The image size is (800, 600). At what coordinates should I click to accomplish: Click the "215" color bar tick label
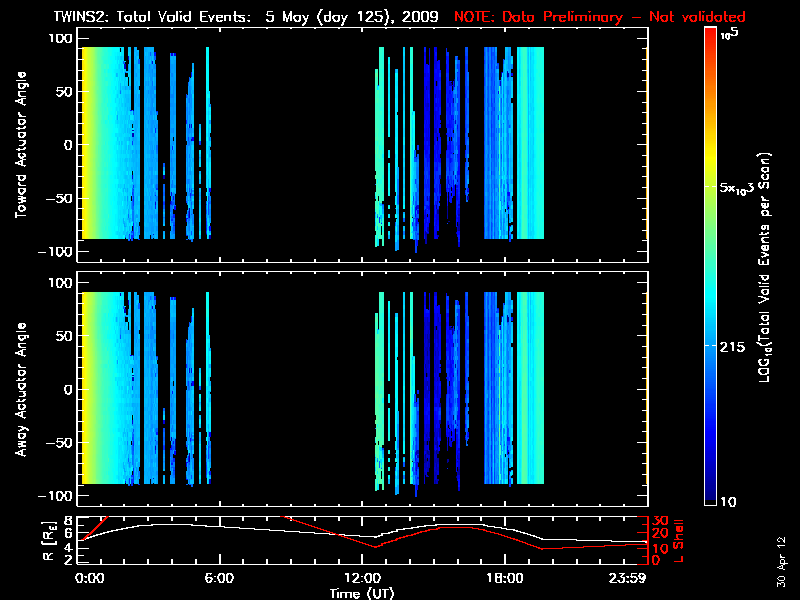[734, 345]
